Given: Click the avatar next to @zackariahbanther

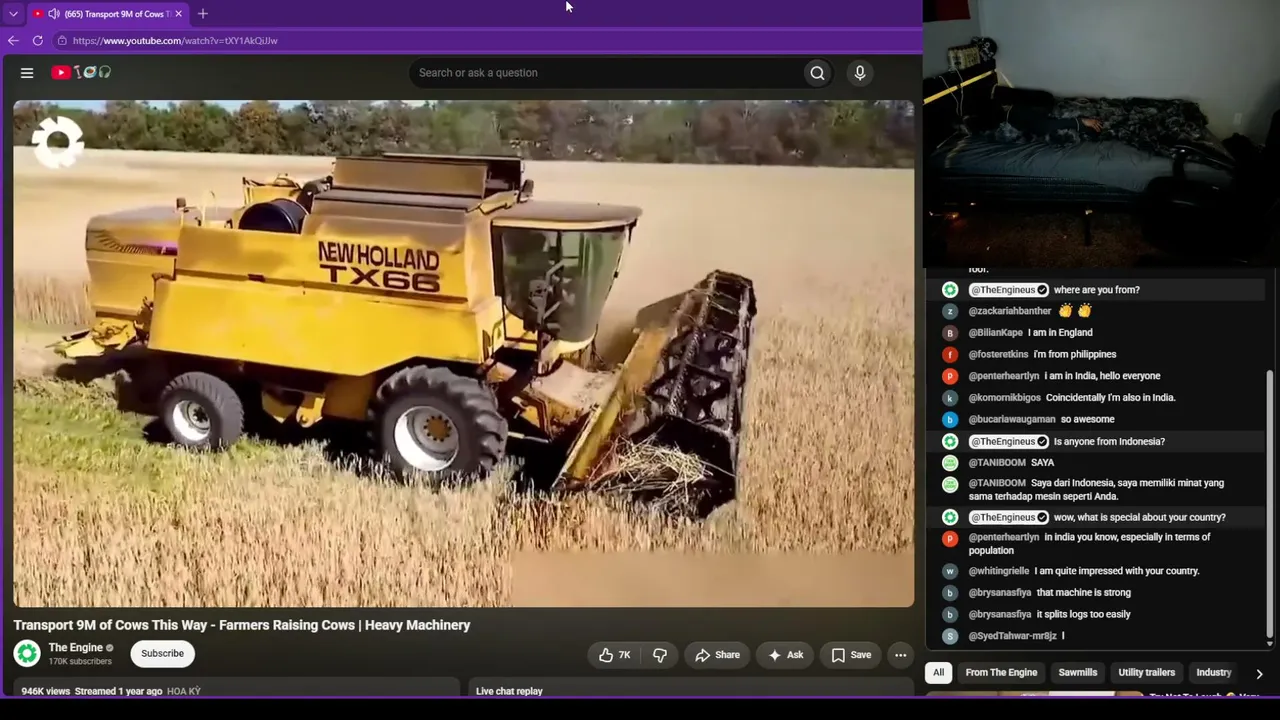Looking at the screenshot, I should (950, 311).
